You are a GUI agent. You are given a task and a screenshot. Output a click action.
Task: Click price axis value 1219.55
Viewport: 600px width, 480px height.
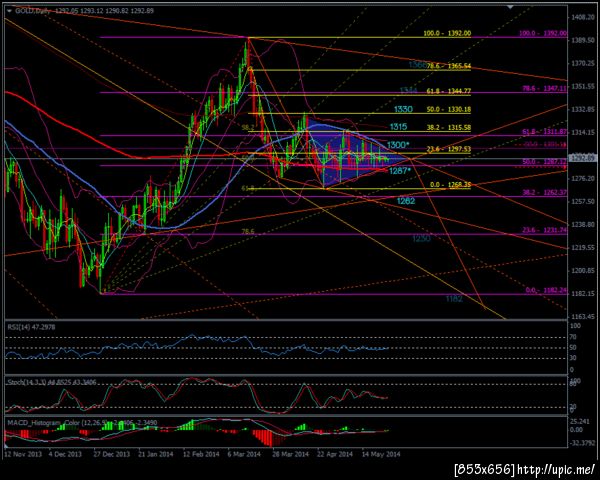583,248
